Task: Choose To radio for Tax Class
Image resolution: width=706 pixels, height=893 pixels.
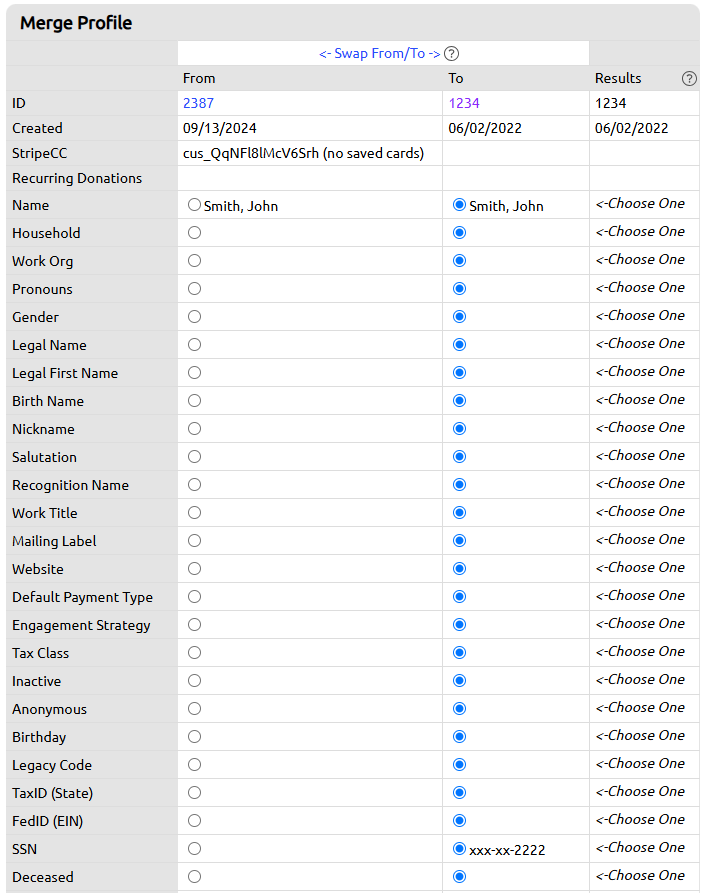Action: (459, 652)
